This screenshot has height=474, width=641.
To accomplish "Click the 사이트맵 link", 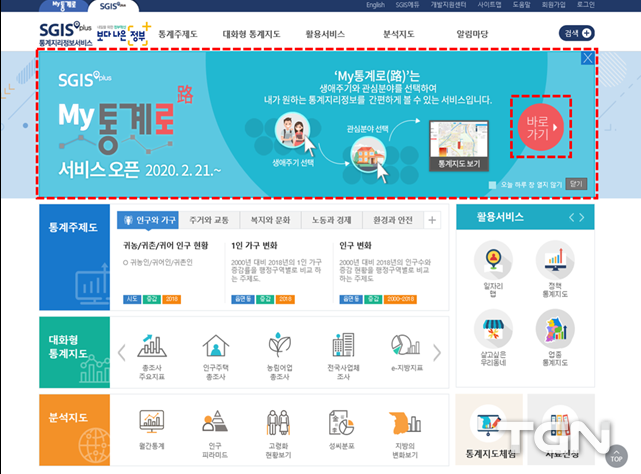I will coord(489,5).
